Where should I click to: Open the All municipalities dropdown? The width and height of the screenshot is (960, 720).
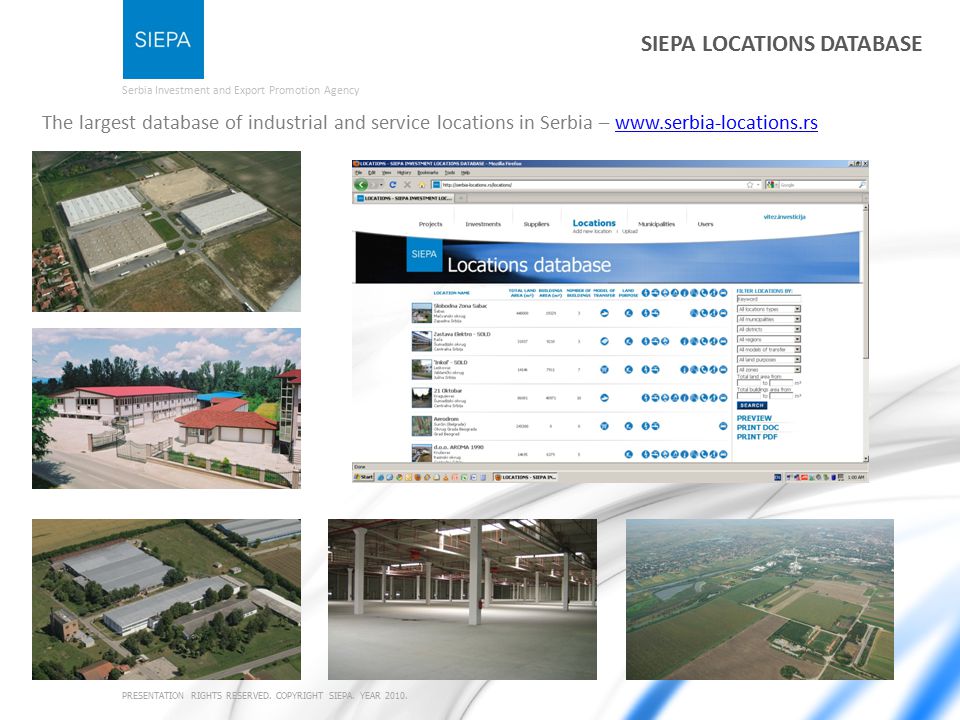768,319
